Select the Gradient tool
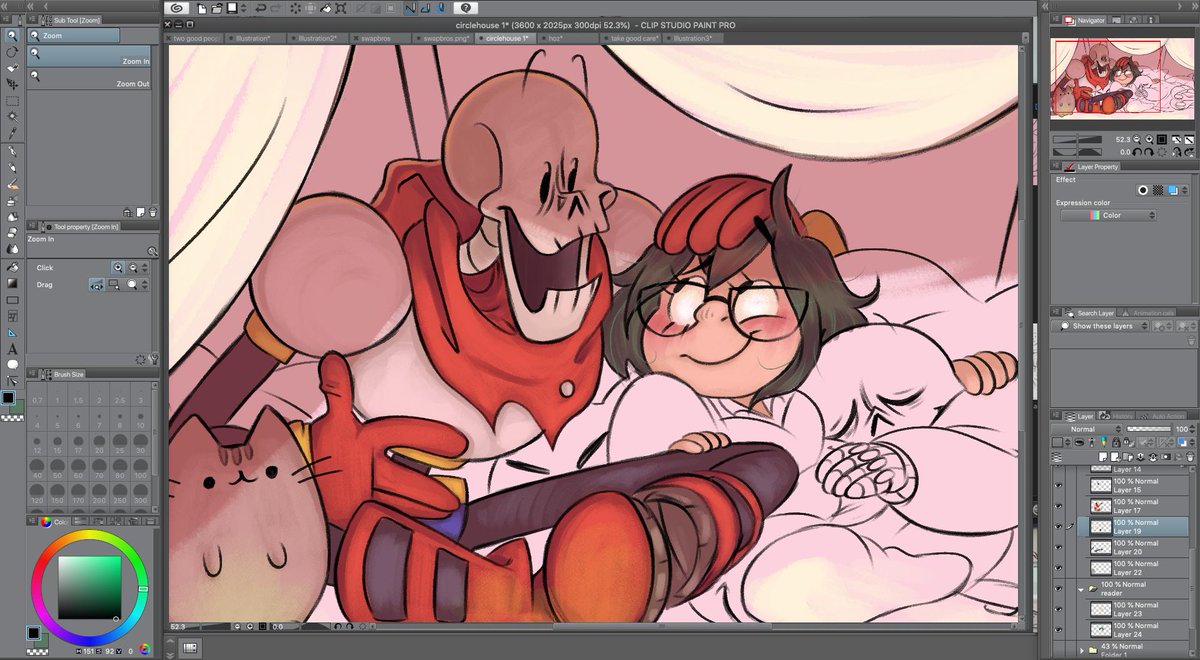This screenshot has height=660, width=1200. pyautogui.click(x=12, y=283)
